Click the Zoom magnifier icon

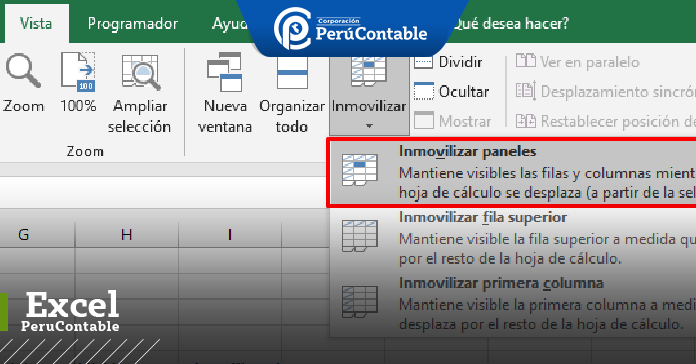[x=23, y=71]
